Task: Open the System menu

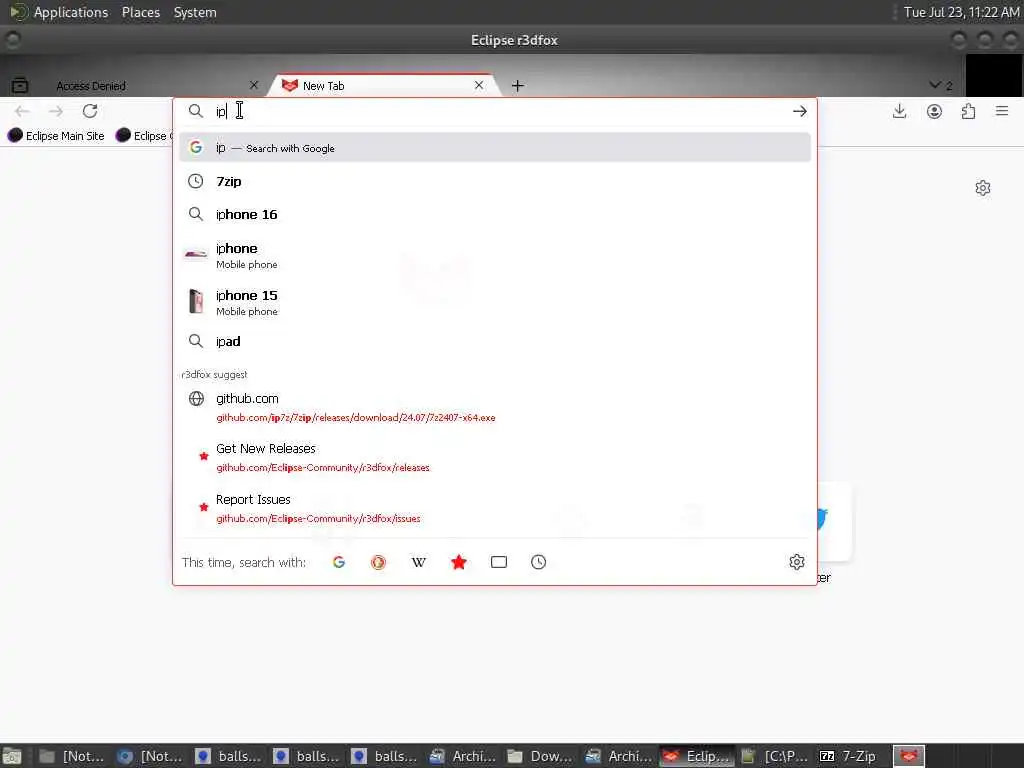Action: 195,12
